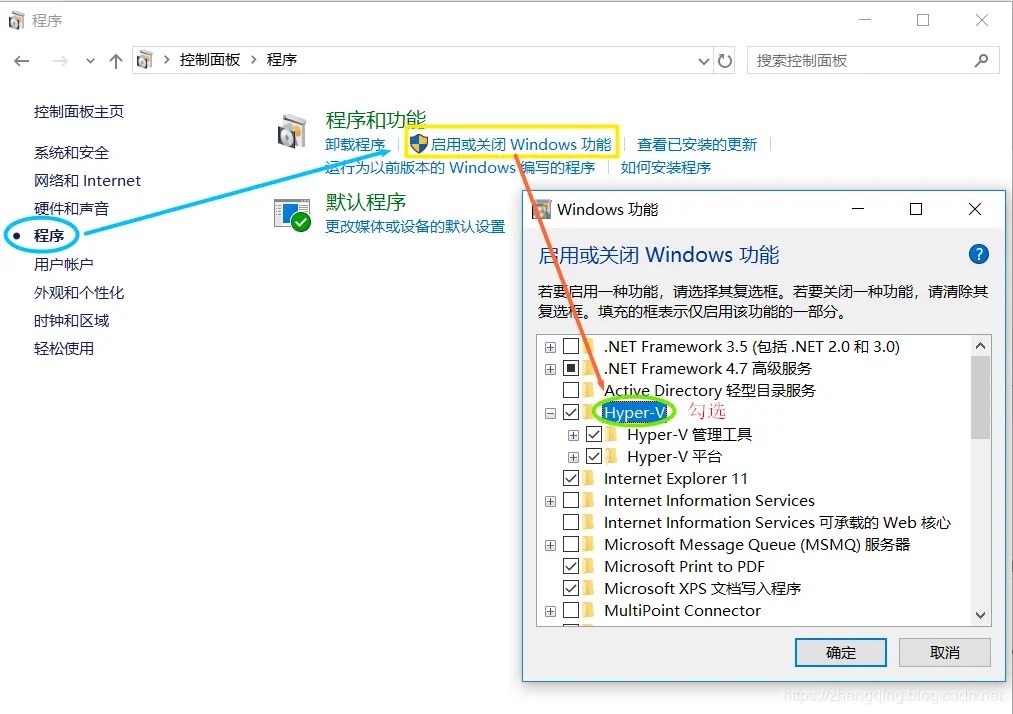Viewport: 1013px width, 714px height.
Task: Open the address bar history dropdown
Action: click(x=704, y=61)
